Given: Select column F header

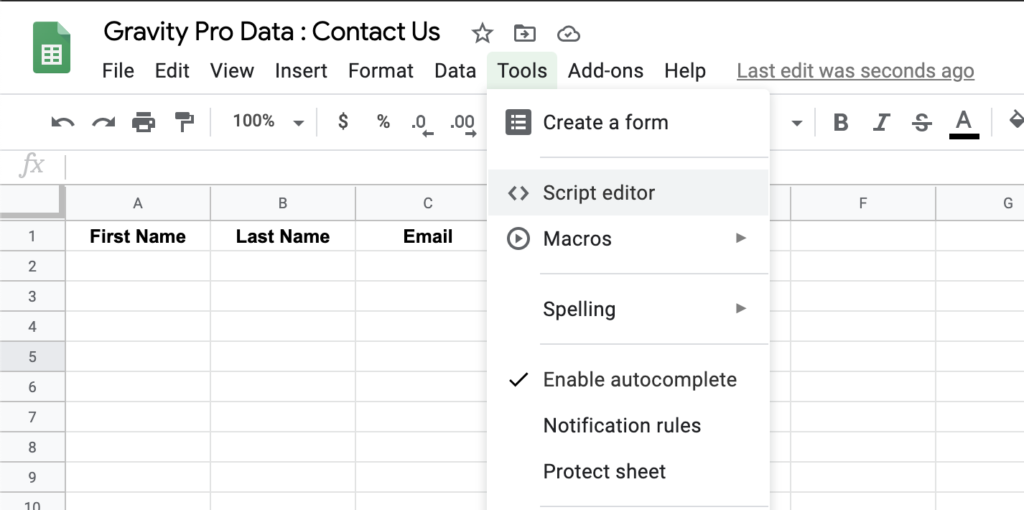Looking at the screenshot, I should point(863,204).
